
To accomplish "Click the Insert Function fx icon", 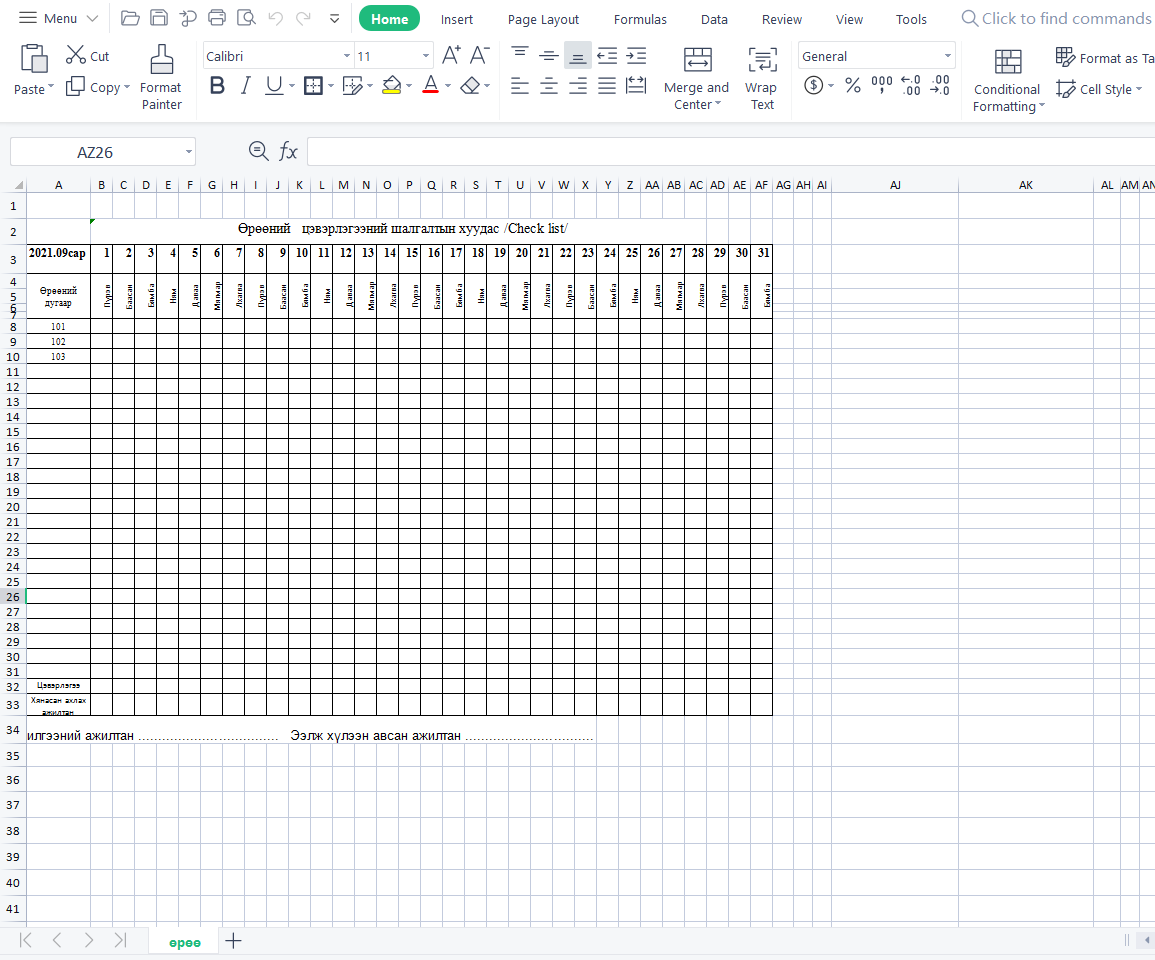I will coord(288,151).
